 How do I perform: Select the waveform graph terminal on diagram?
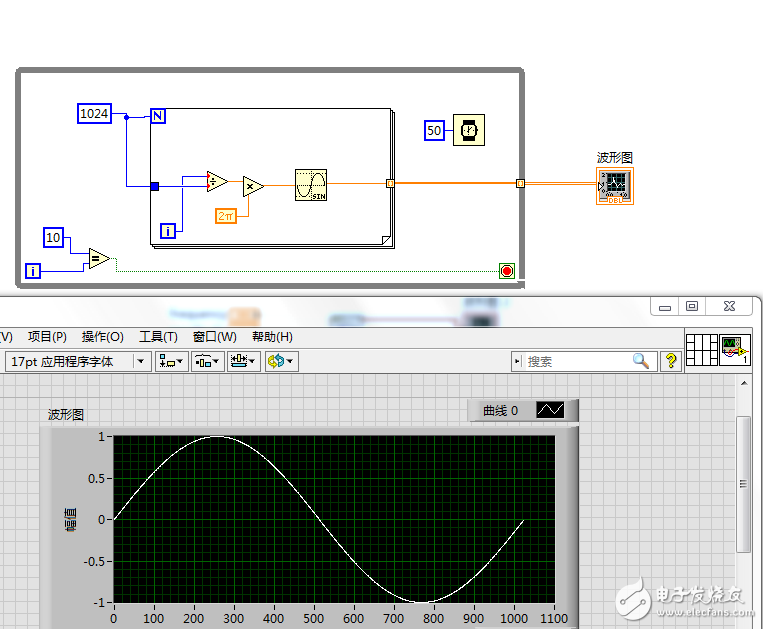615,186
